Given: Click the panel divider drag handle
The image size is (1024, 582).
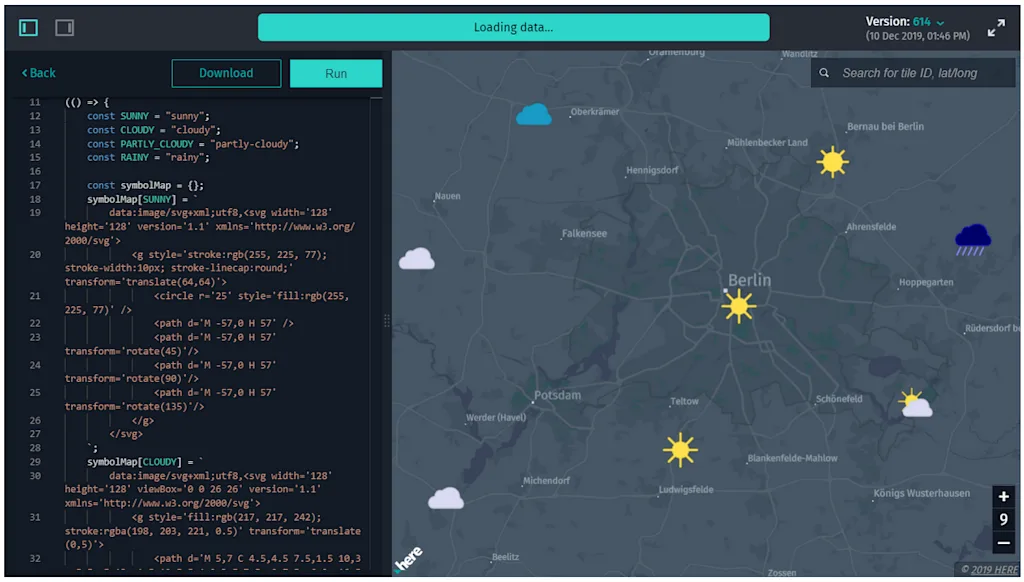Looking at the screenshot, I should tap(387, 321).
